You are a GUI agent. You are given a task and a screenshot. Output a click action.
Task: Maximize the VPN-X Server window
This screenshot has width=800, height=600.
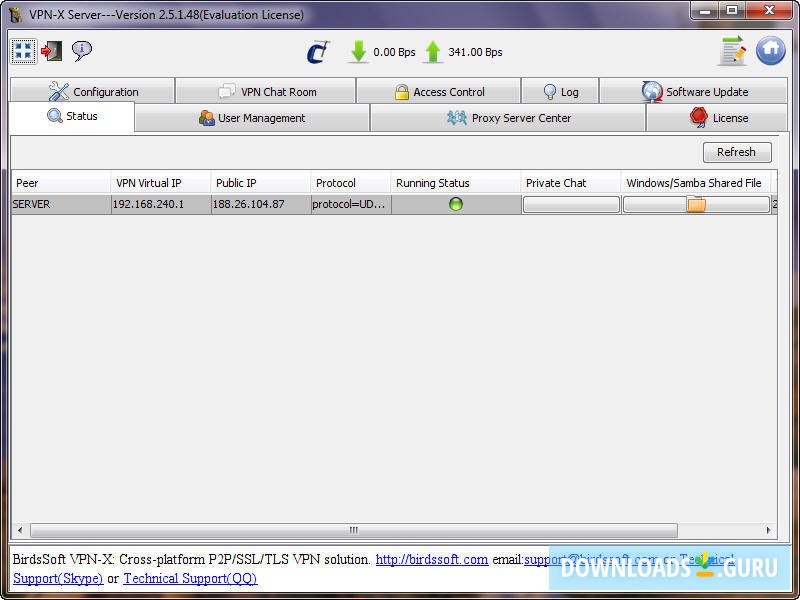(x=732, y=11)
